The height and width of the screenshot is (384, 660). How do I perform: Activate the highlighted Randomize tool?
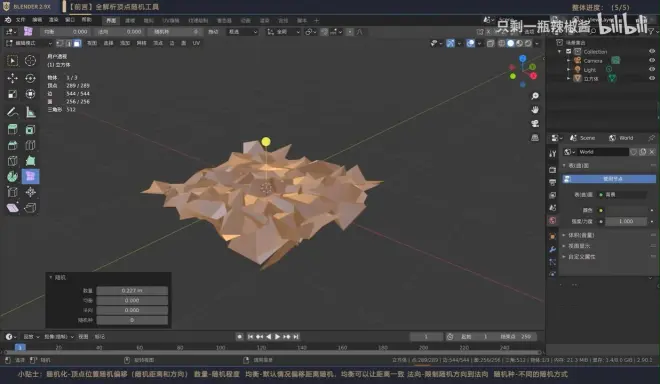click(30, 176)
